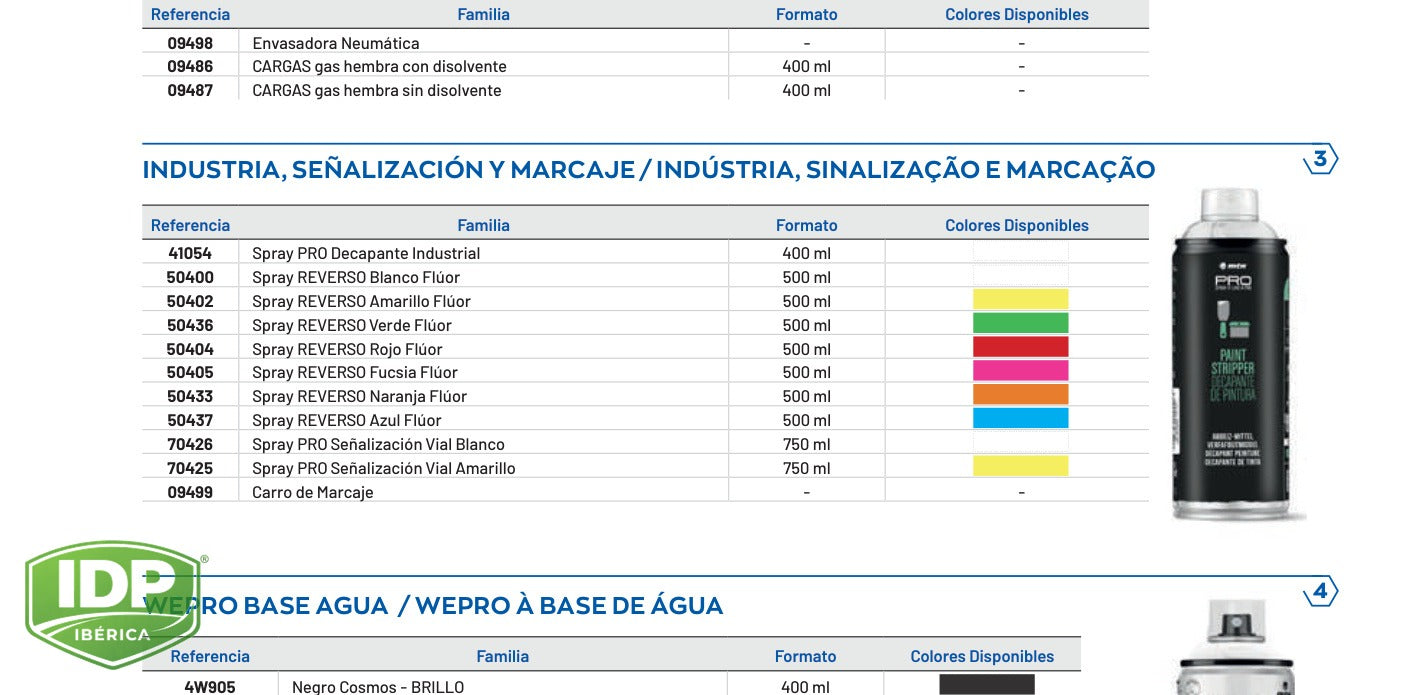Screen dimensions: 1418x695
Task: Click reference 70425
Action: pyautogui.click(x=190, y=468)
